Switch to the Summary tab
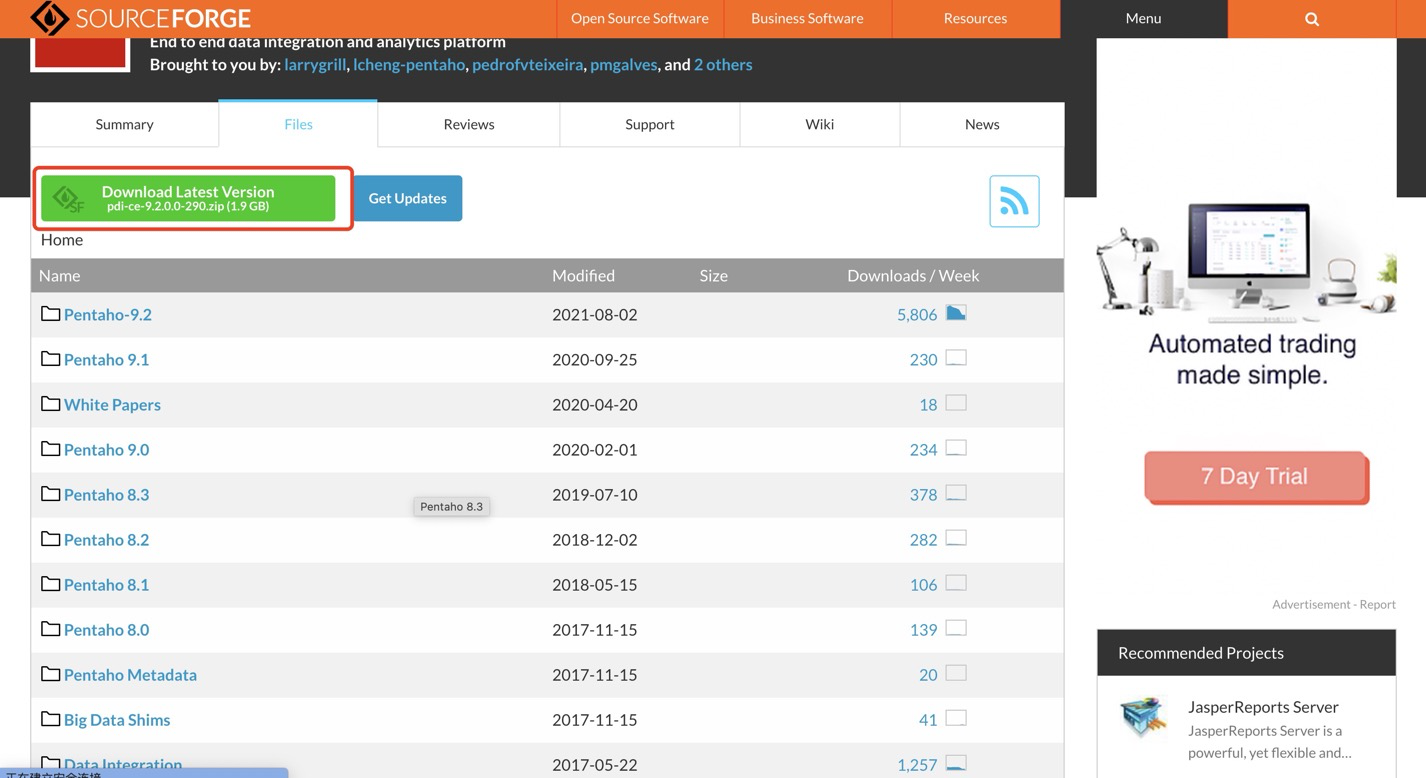Screen dimensions: 1426x778 (124, 124)
